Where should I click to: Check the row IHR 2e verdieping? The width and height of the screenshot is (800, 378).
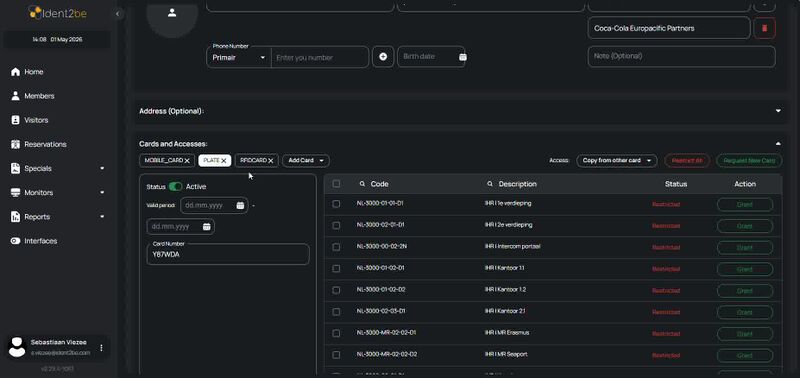click(x=336, y=225)
